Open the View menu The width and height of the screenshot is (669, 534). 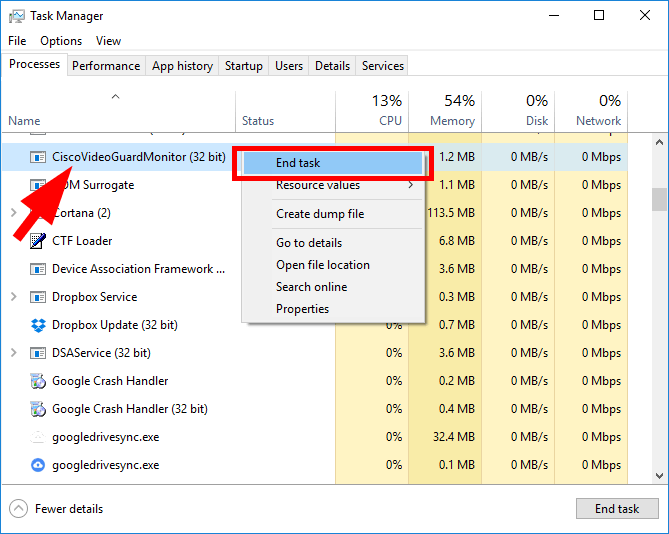pyautogui.click(x=108, y=41)
